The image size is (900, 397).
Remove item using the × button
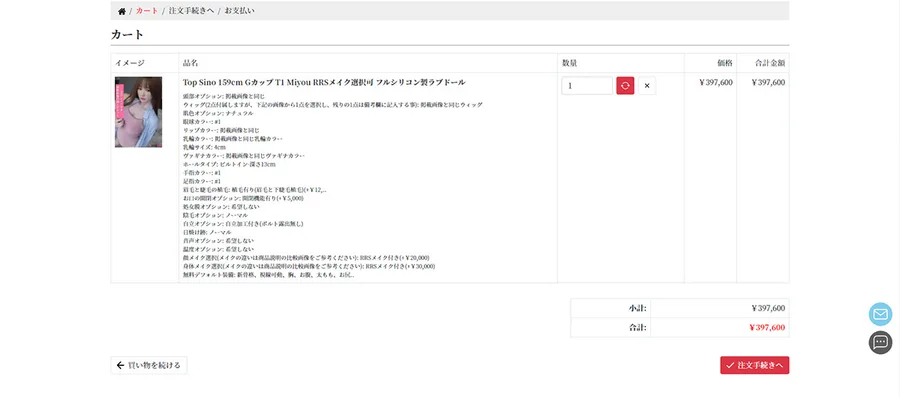(647, 85)
